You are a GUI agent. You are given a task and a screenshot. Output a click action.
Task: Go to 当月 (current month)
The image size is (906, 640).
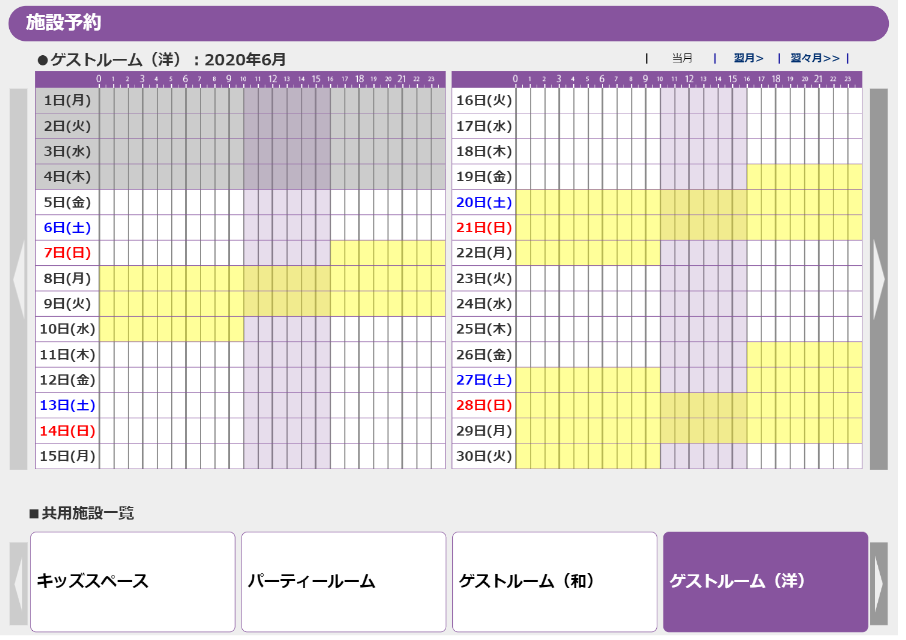(682, 58)
